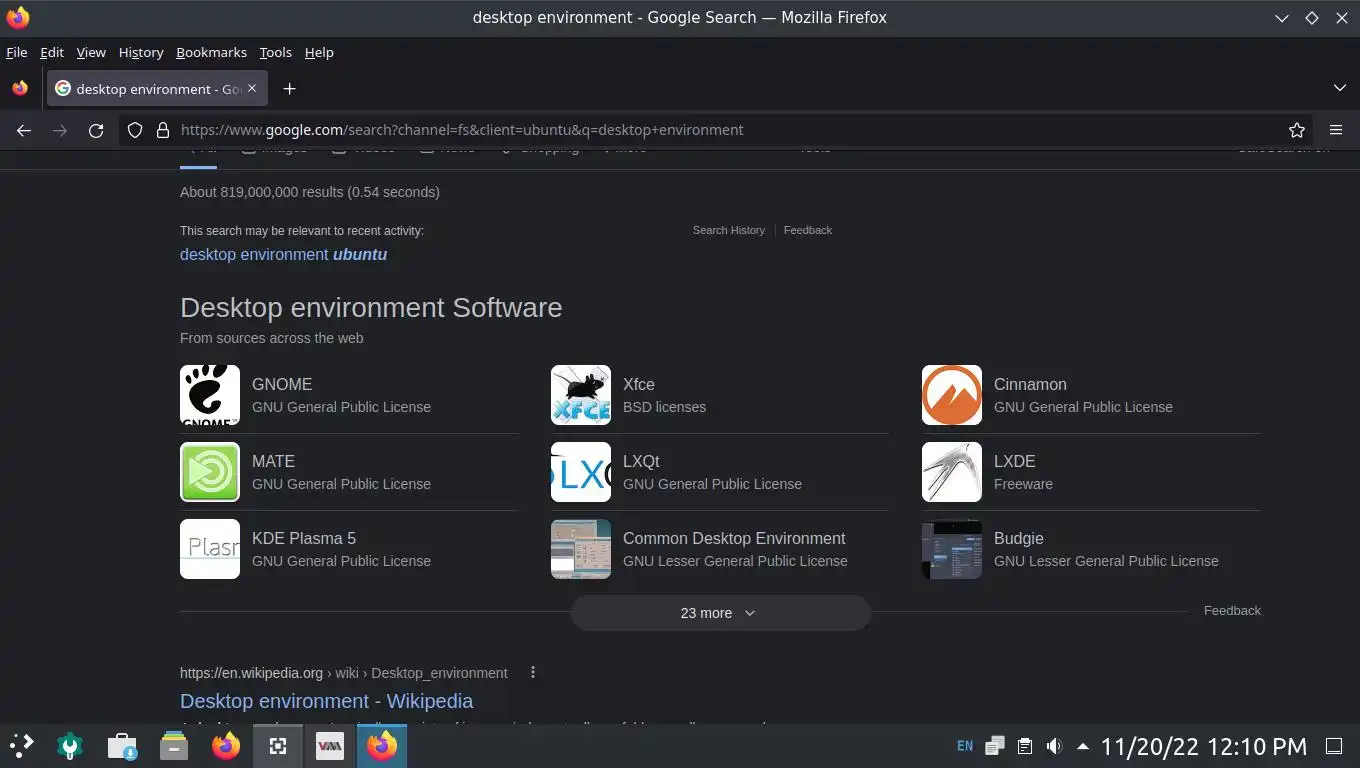Launch pinned Firefox icon in taskbar
Image resolution: width=1360 pixels, height=768 pixels.
tap(226, 746)
